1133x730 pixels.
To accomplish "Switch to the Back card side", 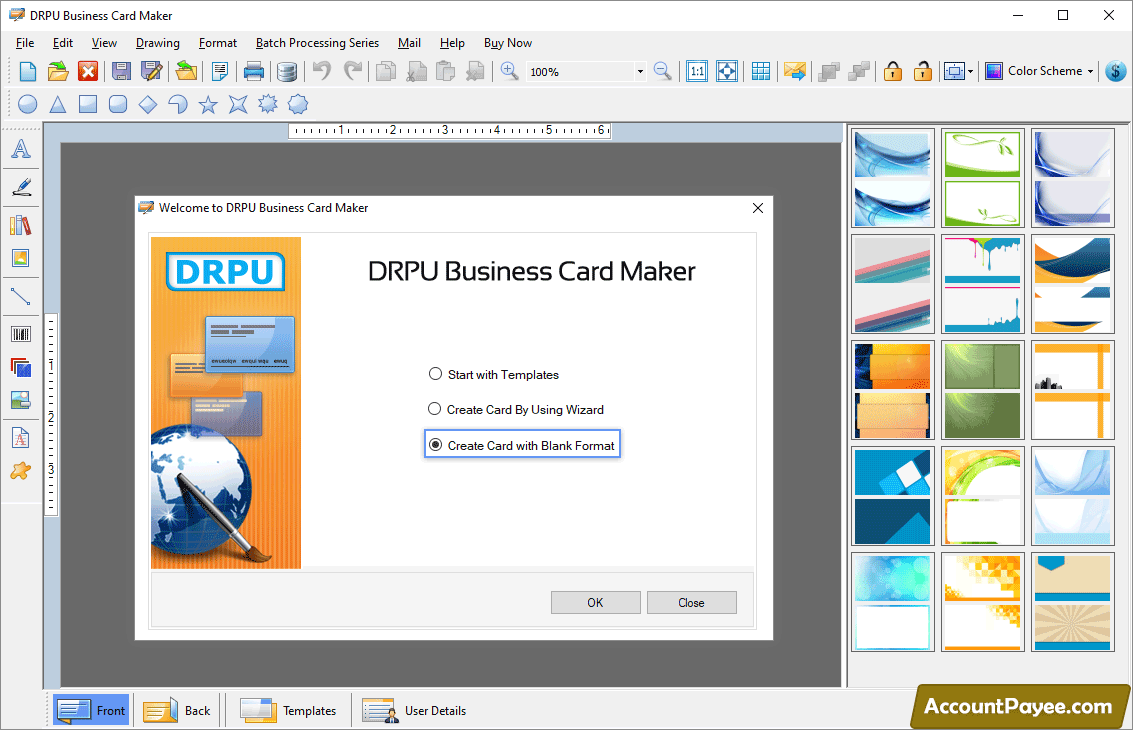I will coord(177,710).
